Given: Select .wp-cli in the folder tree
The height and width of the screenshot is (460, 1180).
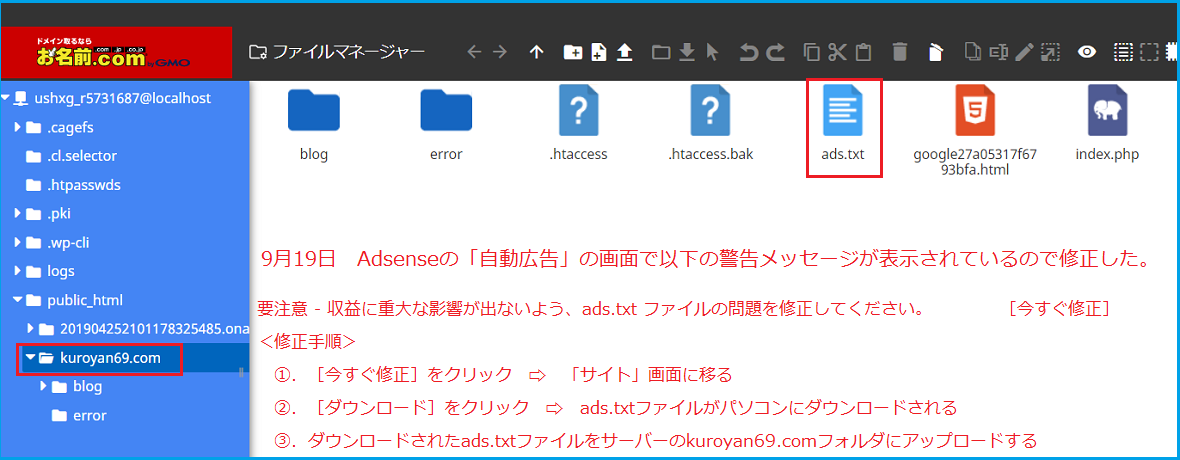Looking at the screenshot, I should pos(68,242).
